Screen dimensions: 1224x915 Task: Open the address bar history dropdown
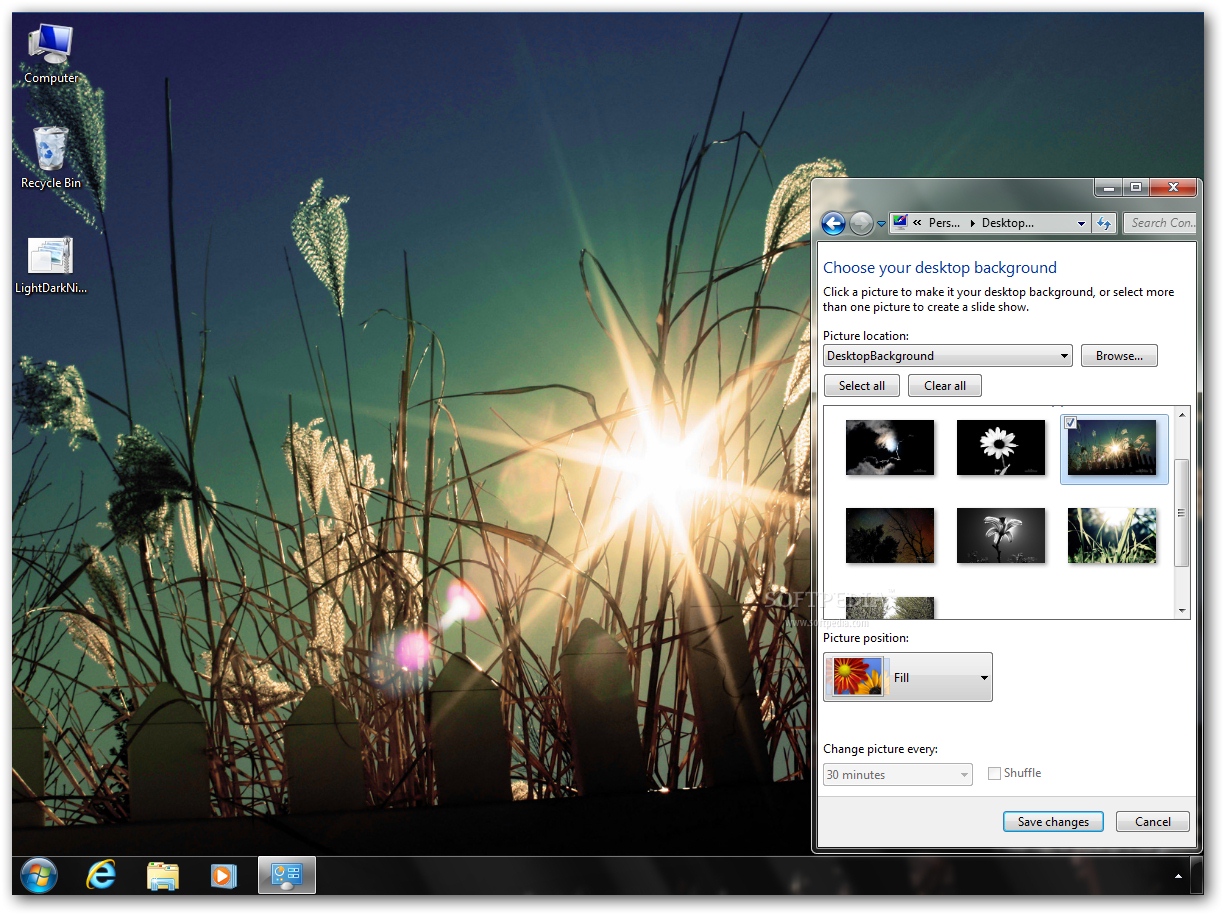pyautogui.click(x=1081, y=223)
